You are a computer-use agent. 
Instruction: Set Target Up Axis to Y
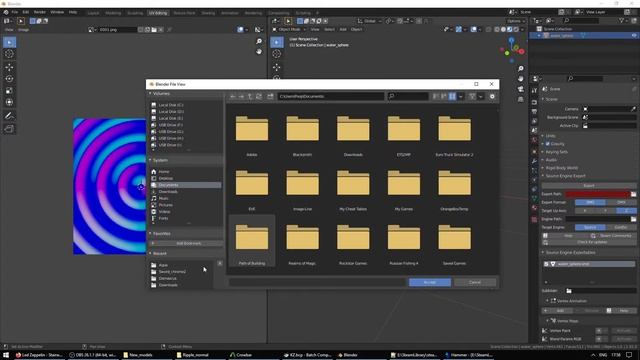606,211
